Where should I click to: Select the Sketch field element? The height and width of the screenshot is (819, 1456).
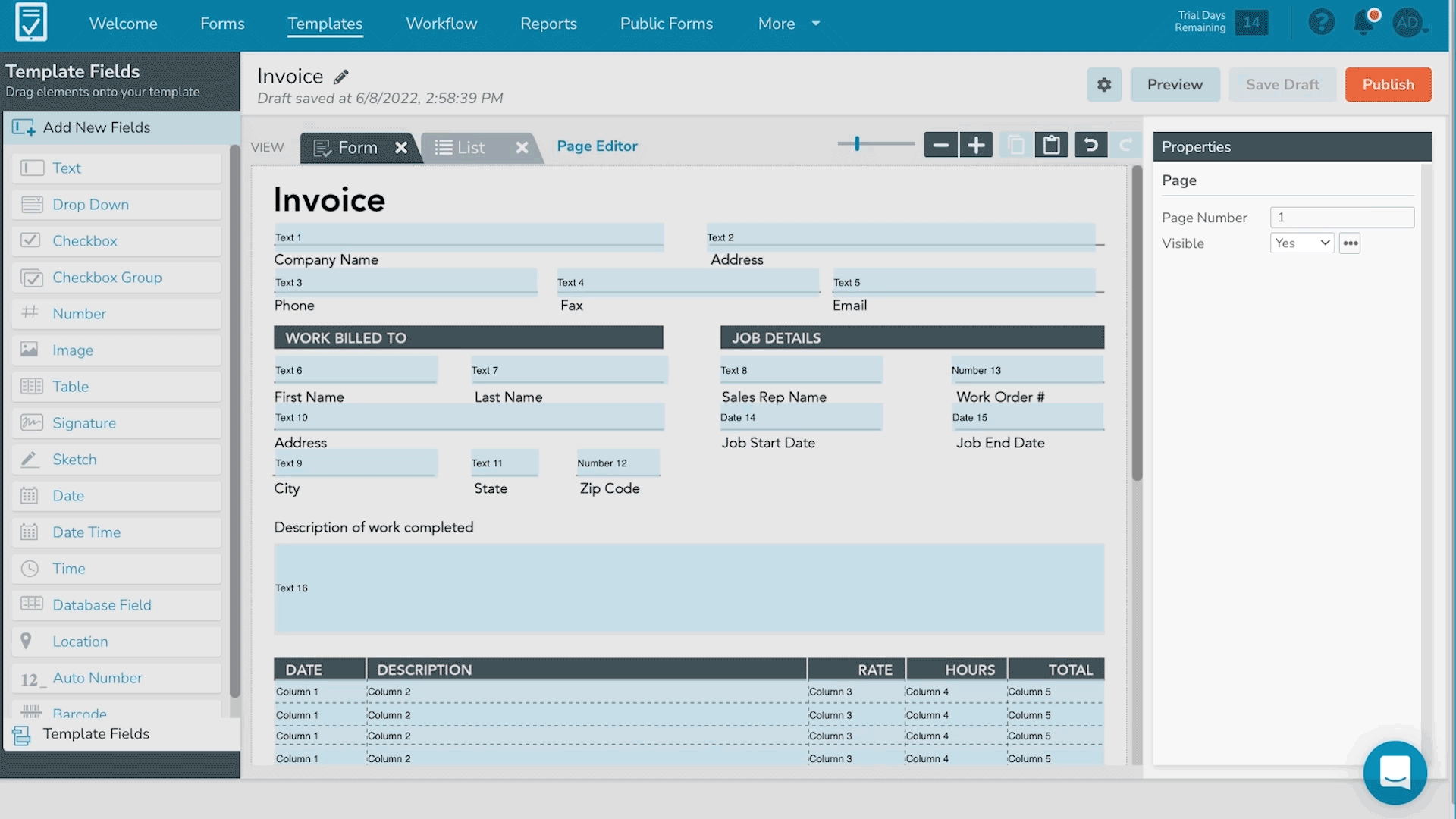point(116,460)
